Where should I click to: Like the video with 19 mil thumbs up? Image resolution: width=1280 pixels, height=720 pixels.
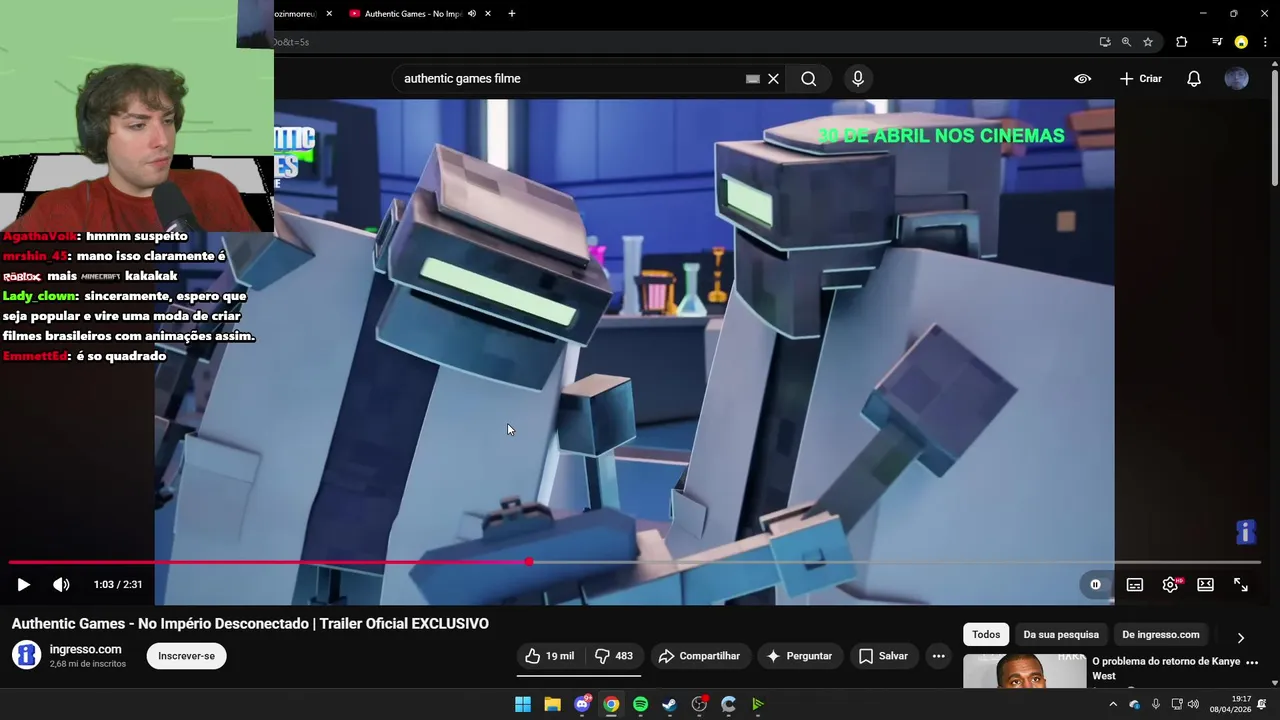[549, 656]
